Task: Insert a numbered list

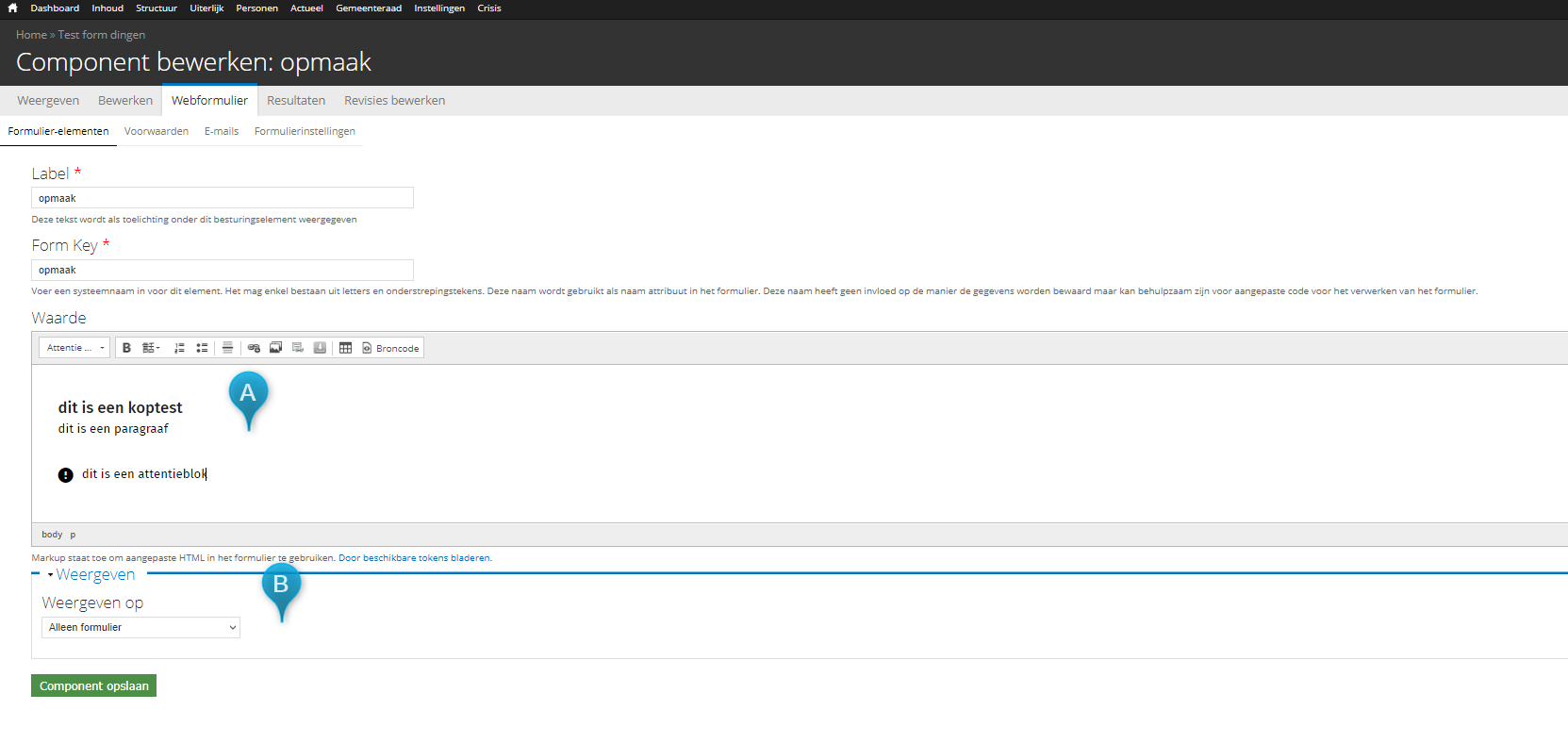Action: 179,348
